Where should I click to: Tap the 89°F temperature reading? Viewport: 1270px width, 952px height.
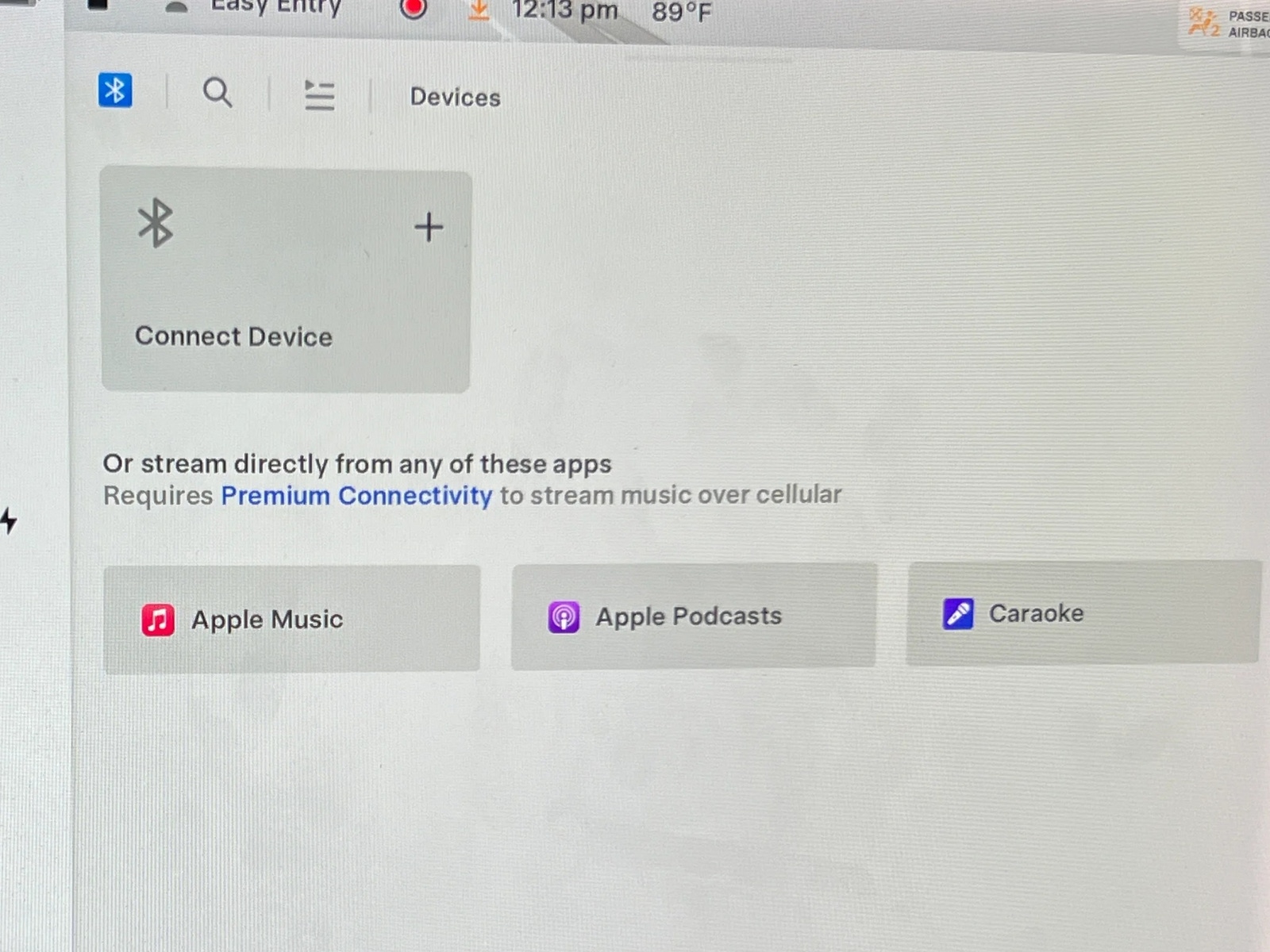click(x=682, y=12)
